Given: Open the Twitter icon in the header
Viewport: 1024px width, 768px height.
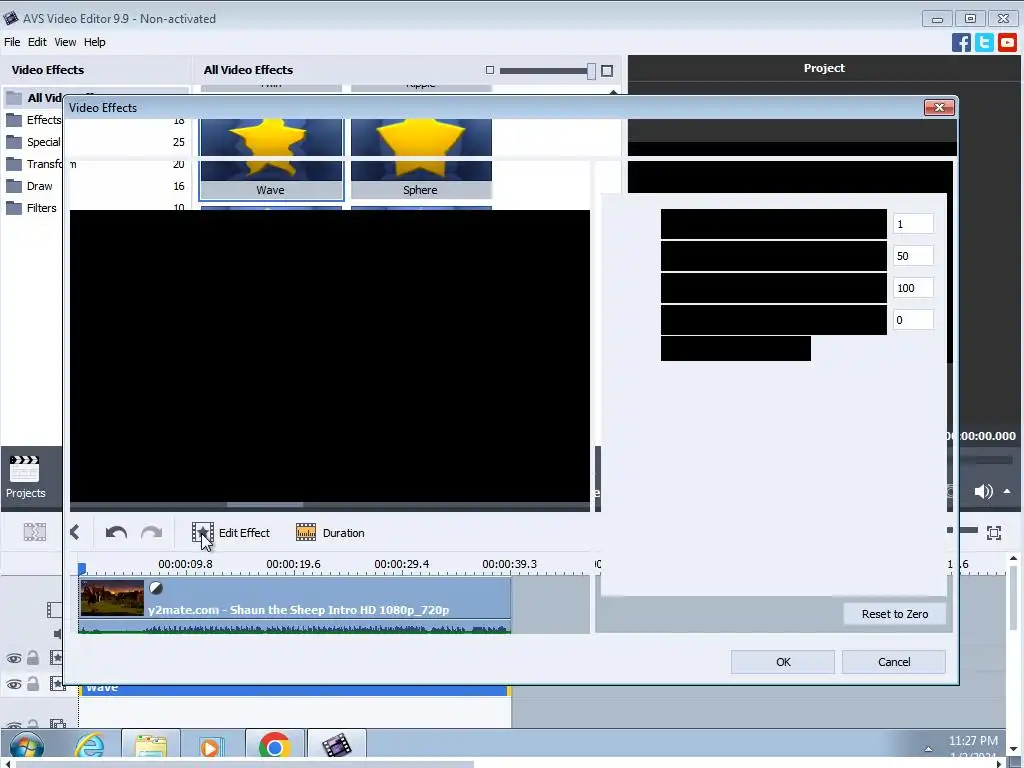Looking at the screenshot, I should tap(984, 42).
